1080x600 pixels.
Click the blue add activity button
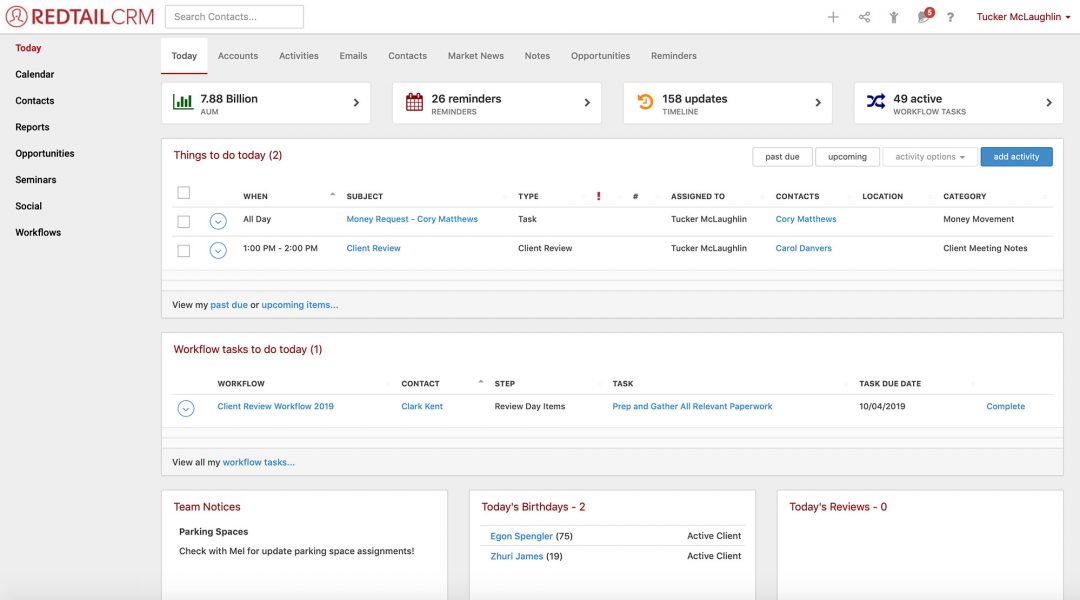(1016, 156)
